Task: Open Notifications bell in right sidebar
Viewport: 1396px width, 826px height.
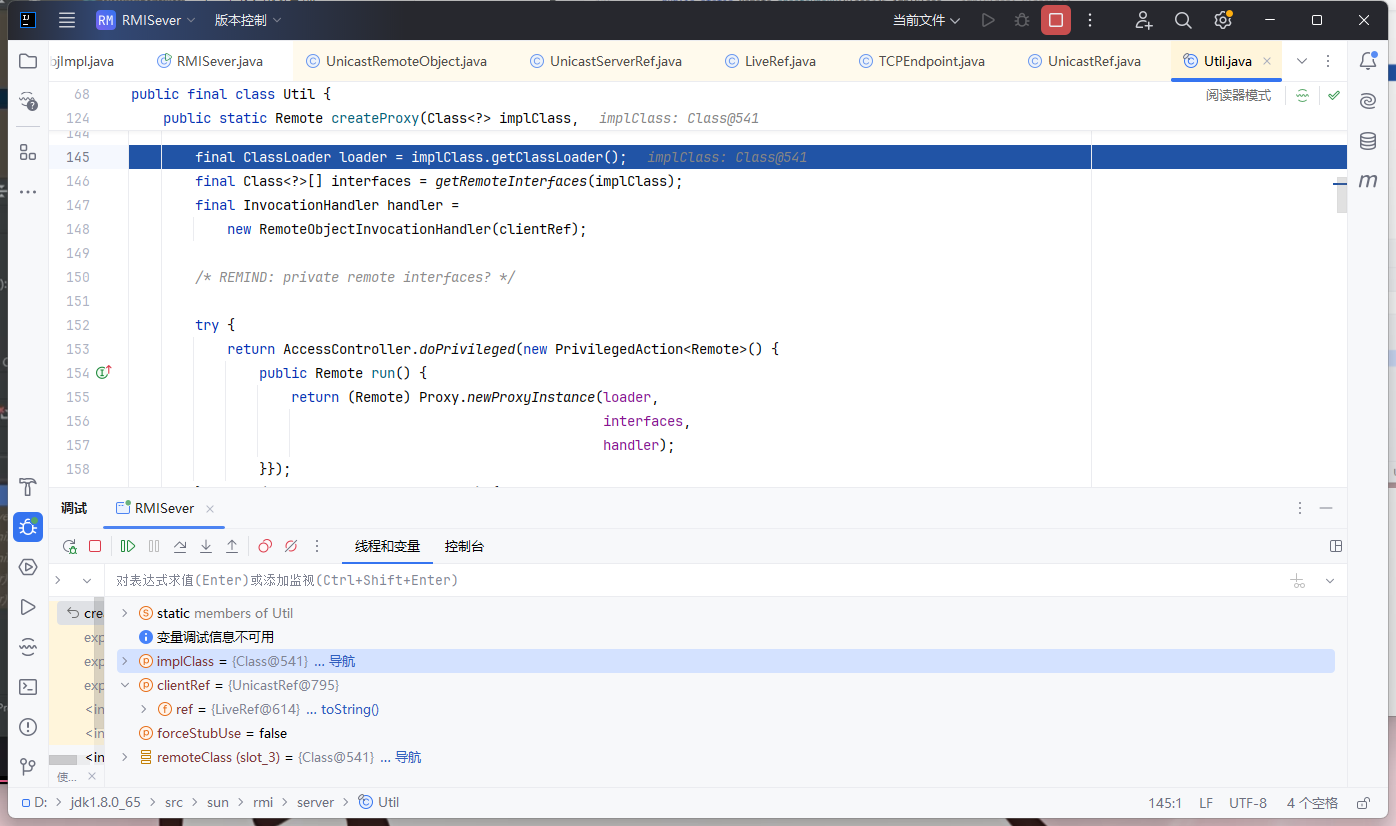Action: (1367, 61)
